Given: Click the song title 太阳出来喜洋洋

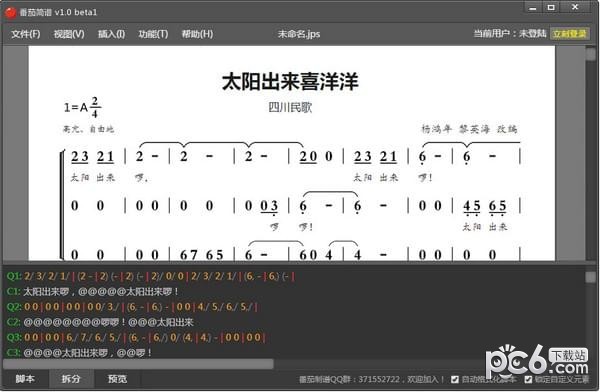Looking at the screenshot, I should [x=290, y=82].
